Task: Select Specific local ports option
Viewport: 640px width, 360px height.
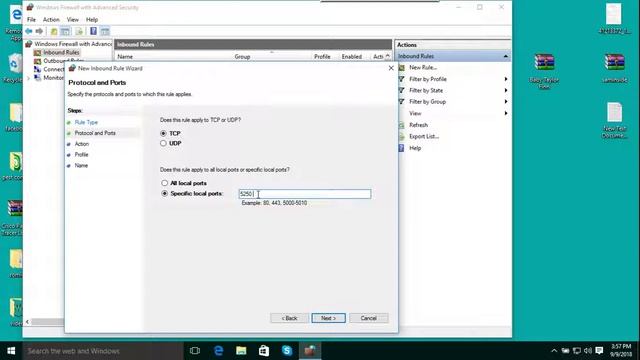Action: click(164, 193)
